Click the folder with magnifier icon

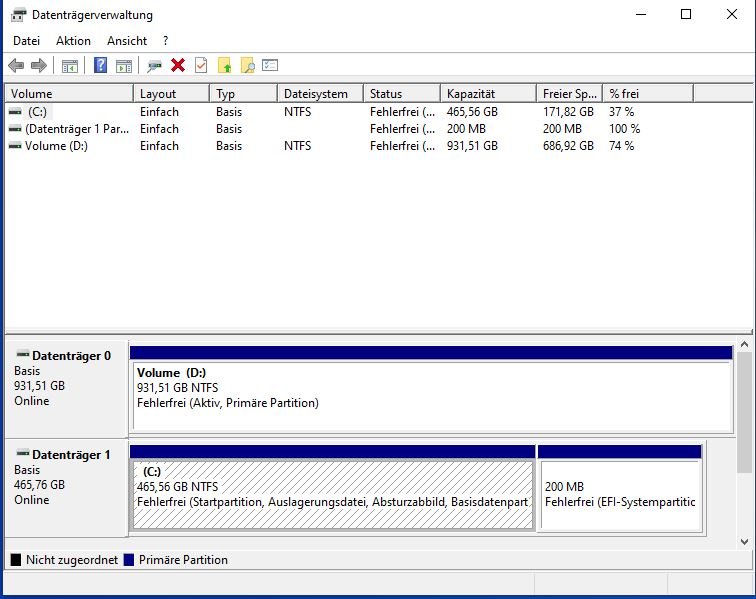pos(247,65)
